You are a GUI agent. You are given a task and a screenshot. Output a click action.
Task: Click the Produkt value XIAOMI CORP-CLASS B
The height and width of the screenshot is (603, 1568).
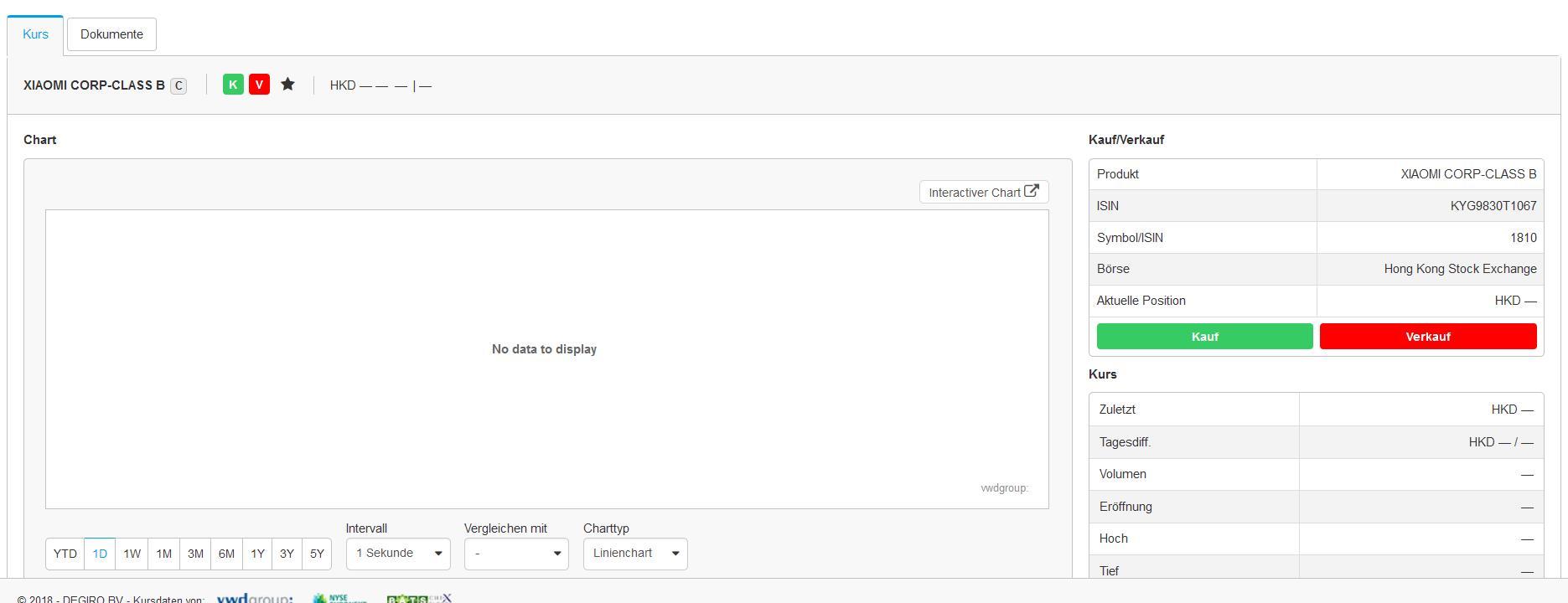point(1468,174)
